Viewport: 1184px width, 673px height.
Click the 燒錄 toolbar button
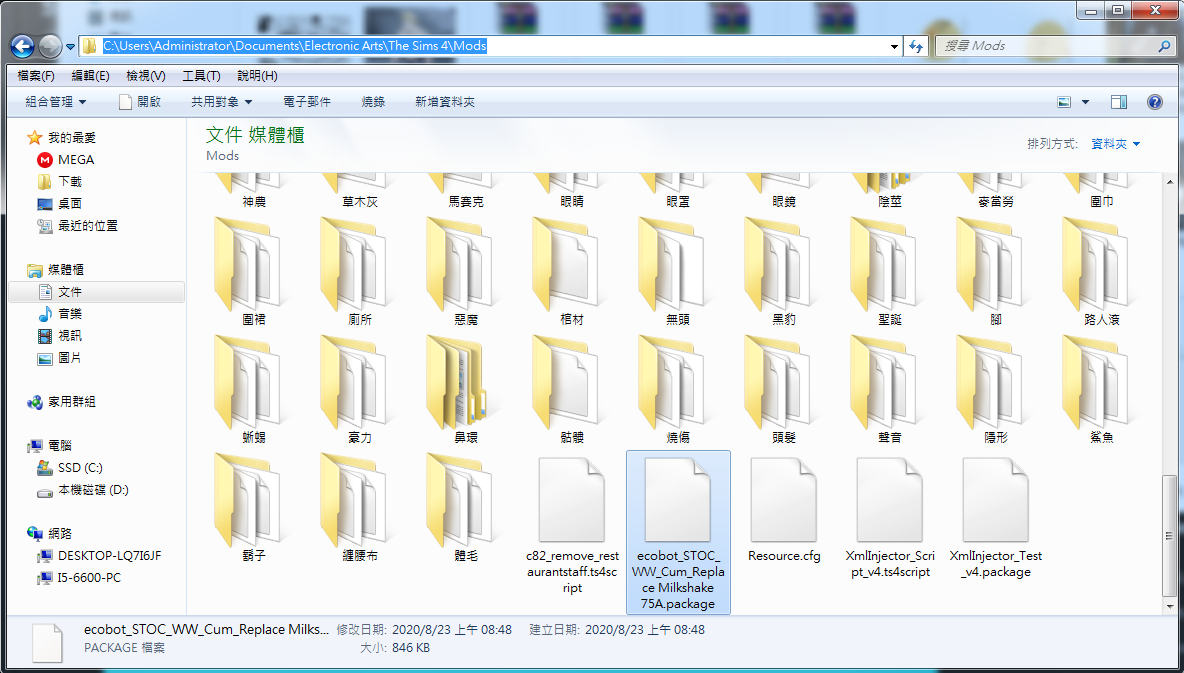click(373, 102)
